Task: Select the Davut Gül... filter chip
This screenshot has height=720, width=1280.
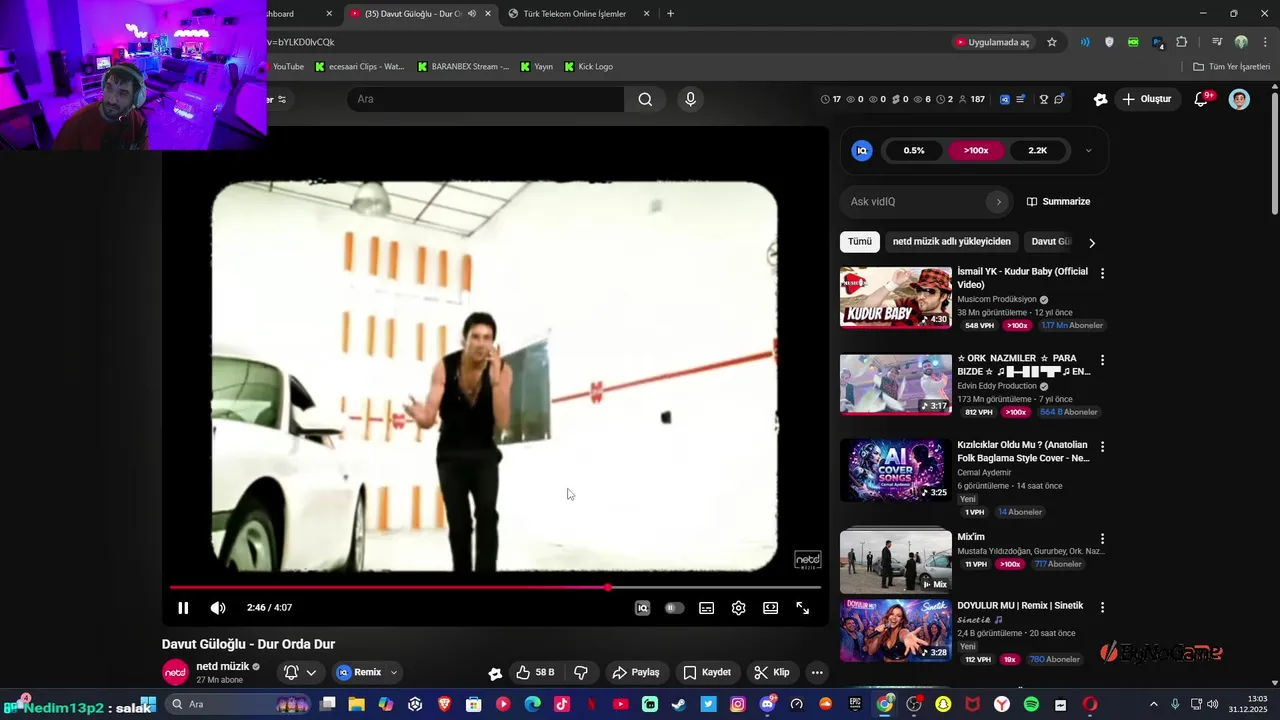Action: pos(1050,241)
